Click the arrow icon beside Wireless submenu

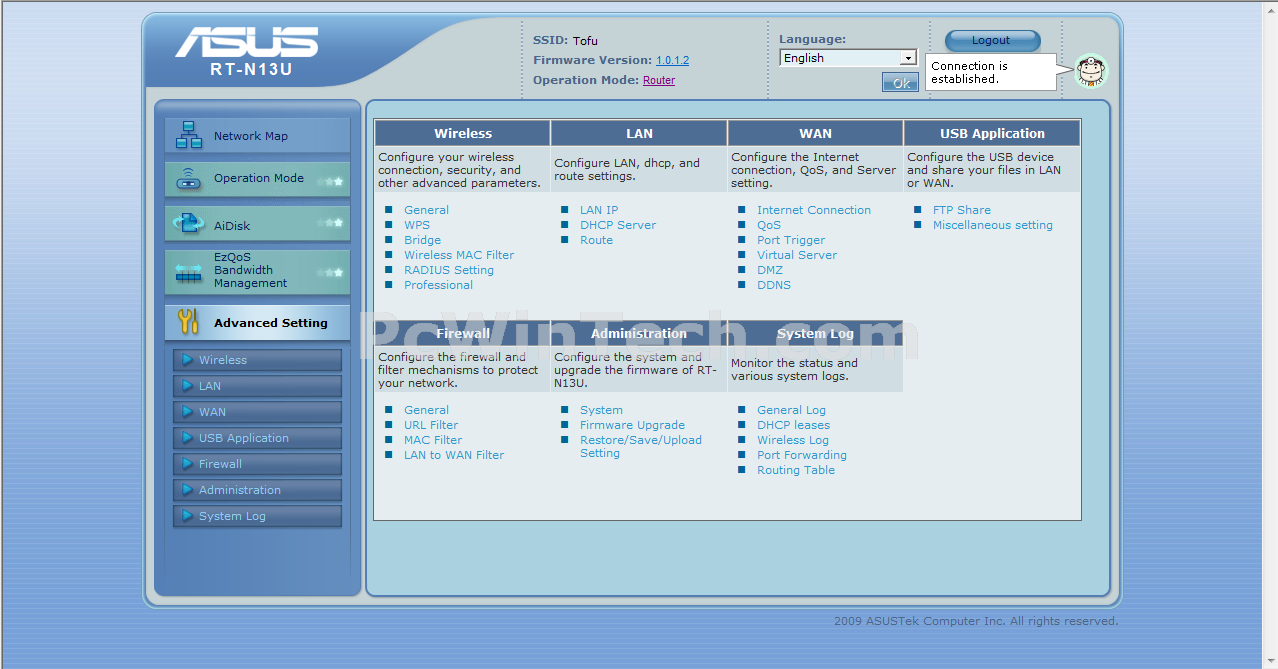click(187, 360)
